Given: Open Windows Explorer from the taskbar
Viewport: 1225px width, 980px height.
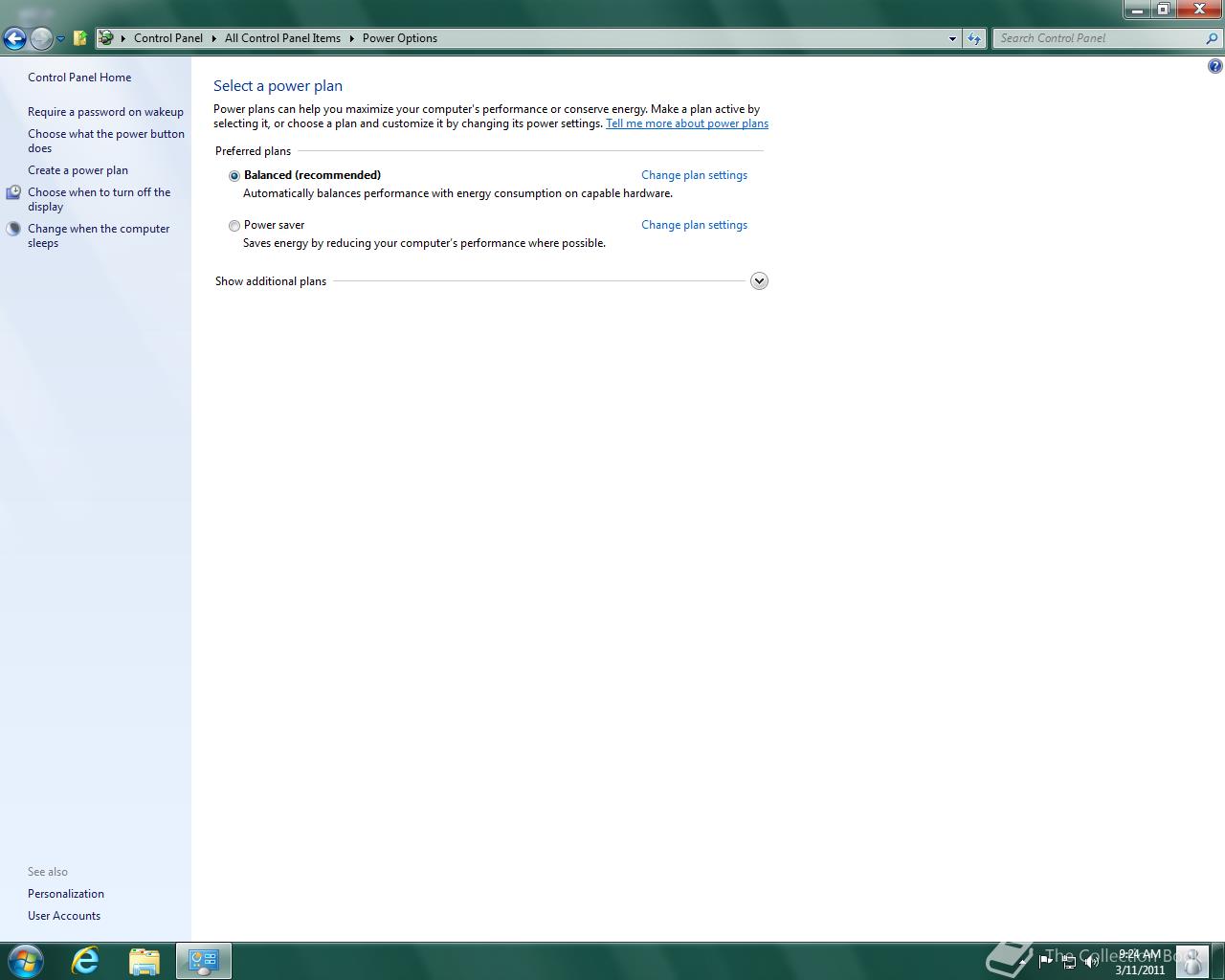Looking at the screenshot, I should 144,961.
